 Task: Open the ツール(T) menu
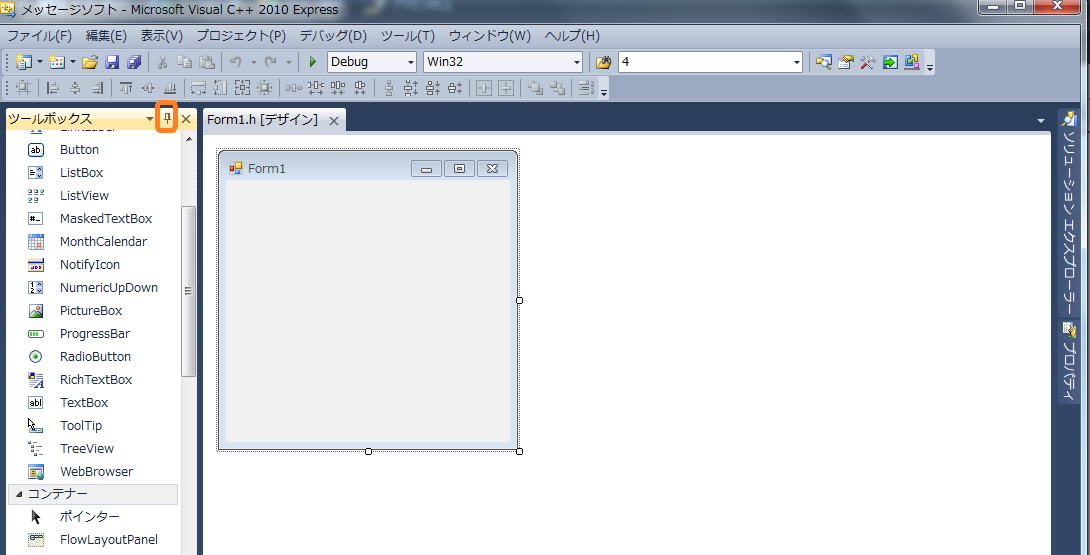pos(408,35)
